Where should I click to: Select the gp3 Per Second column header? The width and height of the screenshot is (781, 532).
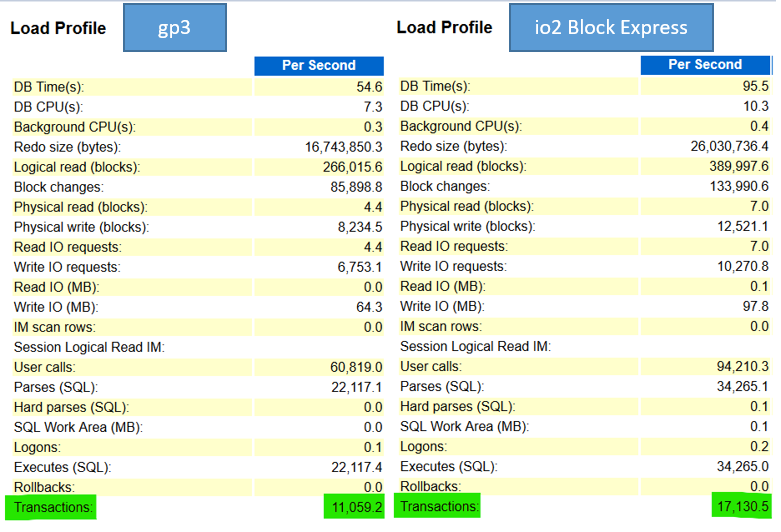(319, 66)
